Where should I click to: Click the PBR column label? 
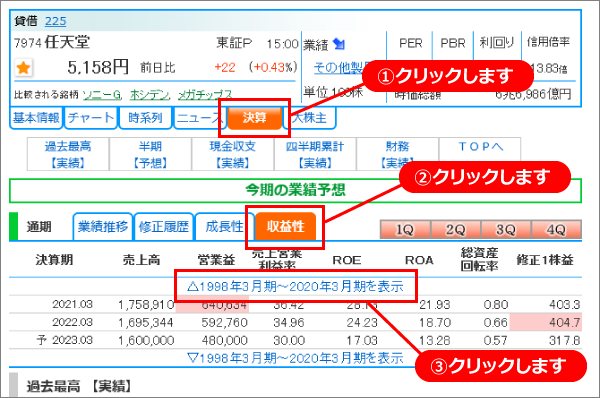click(x=453, y=43)
